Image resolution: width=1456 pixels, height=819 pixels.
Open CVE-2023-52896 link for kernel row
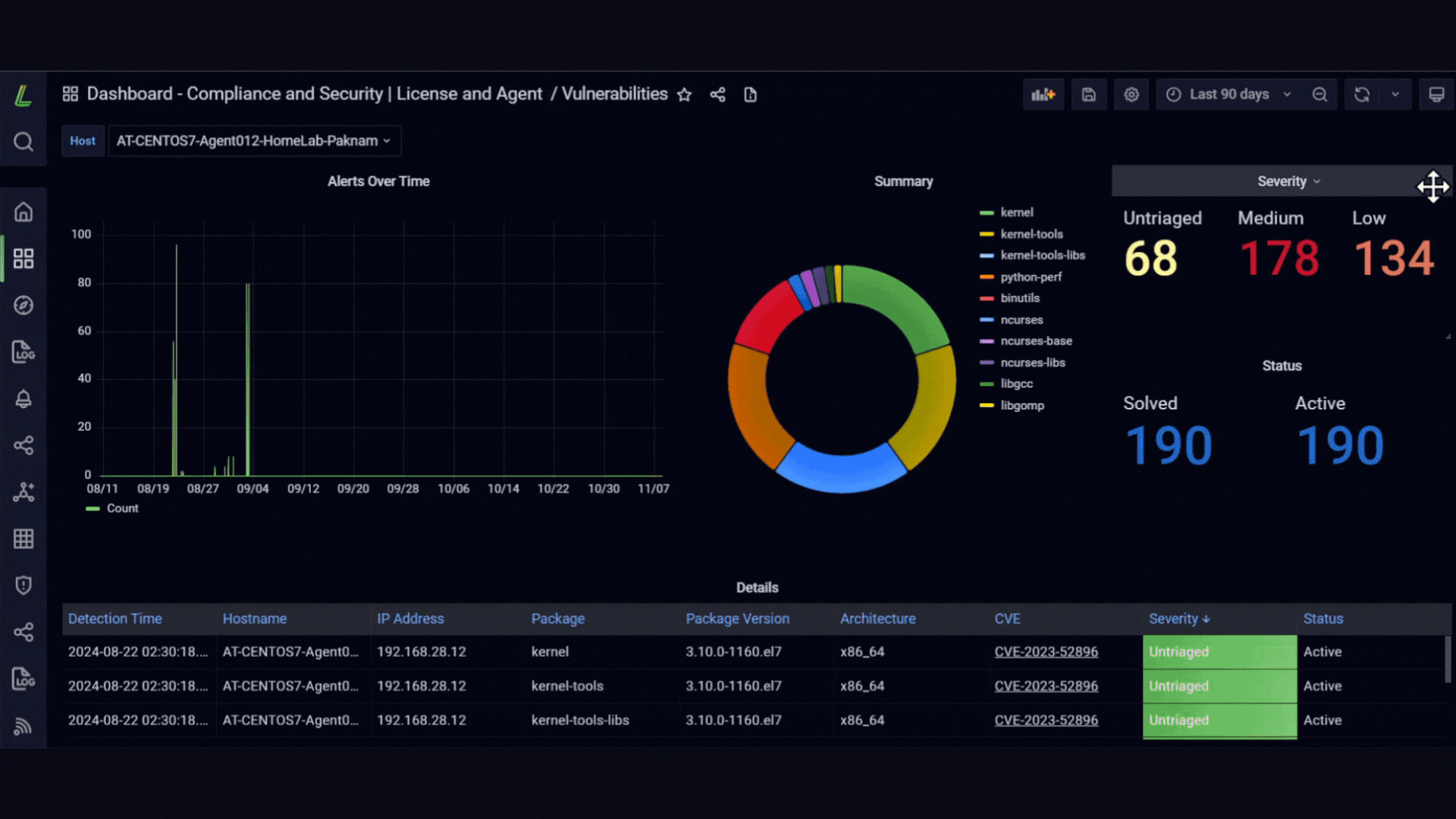tap(1046, 651)
